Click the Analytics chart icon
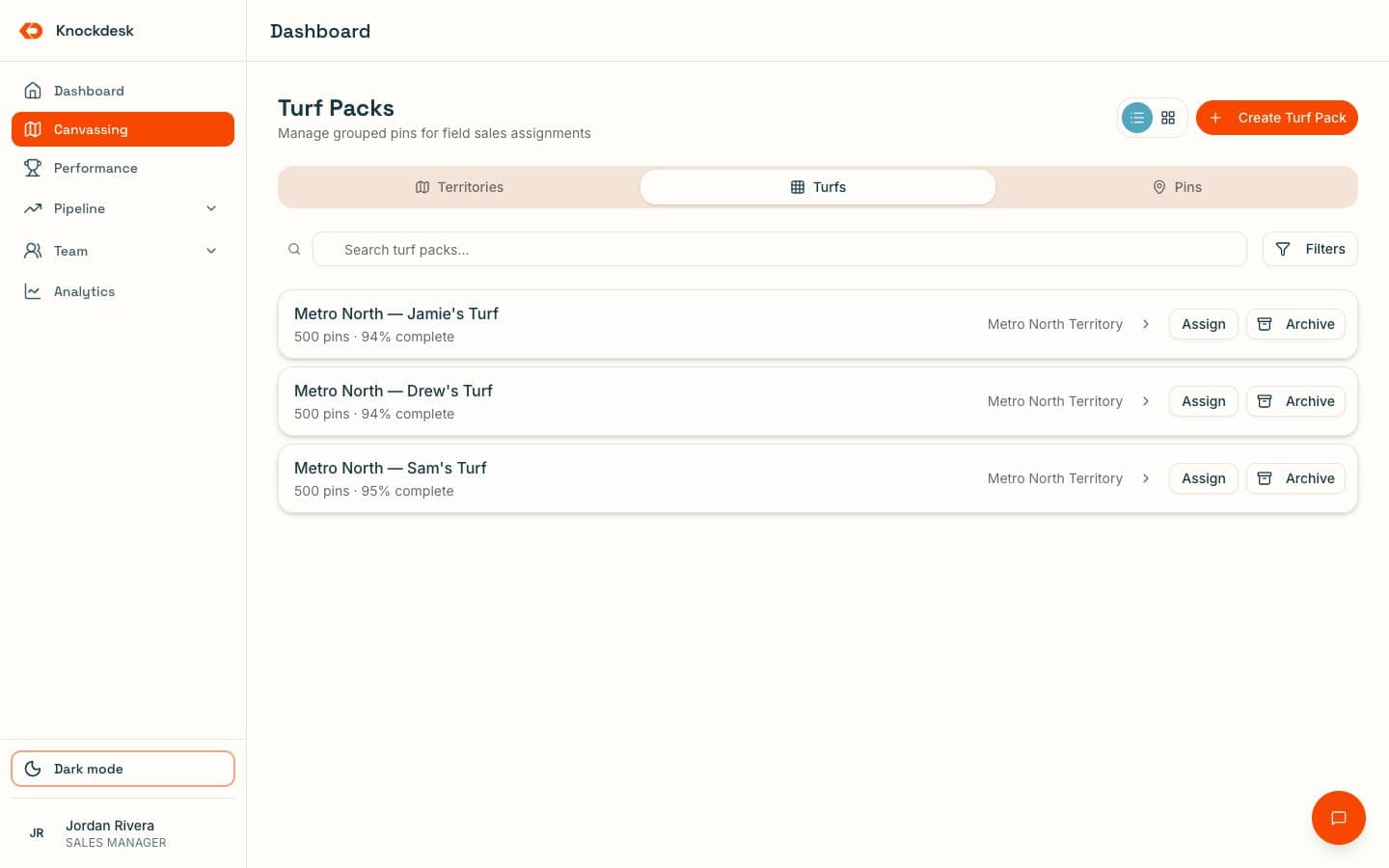Image resolution: width=1389 pixels, height=868 pixels. coord(33,291)
